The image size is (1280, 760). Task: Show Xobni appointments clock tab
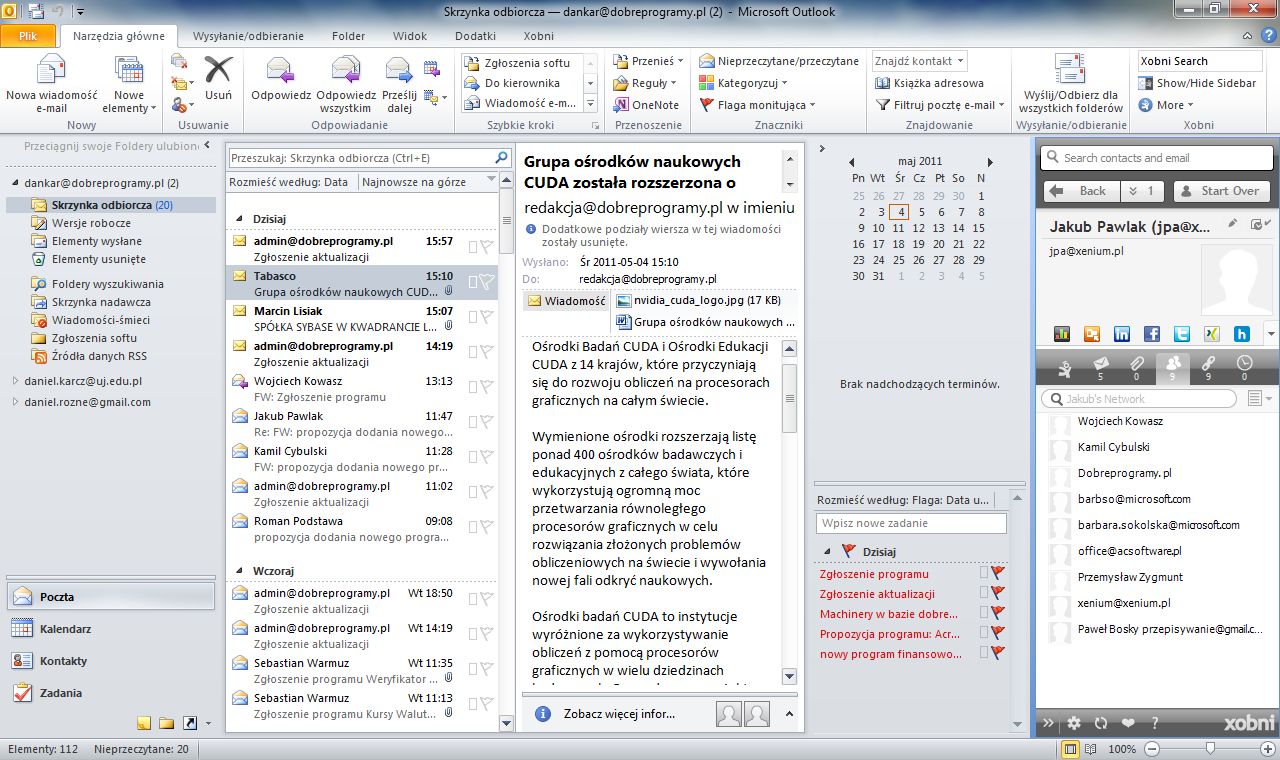pos(1244,368)
